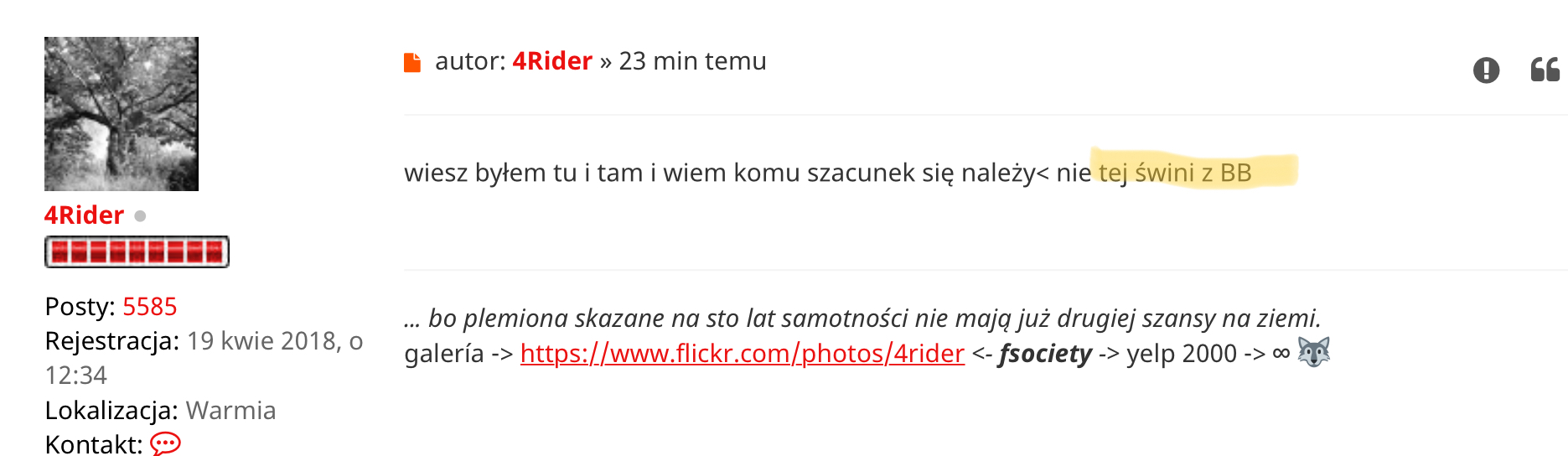1568x456 pixels.
Task: Open the flickr.com/photos/4rider gallery link
Action: pyautogui.click(x=742, y=354)
